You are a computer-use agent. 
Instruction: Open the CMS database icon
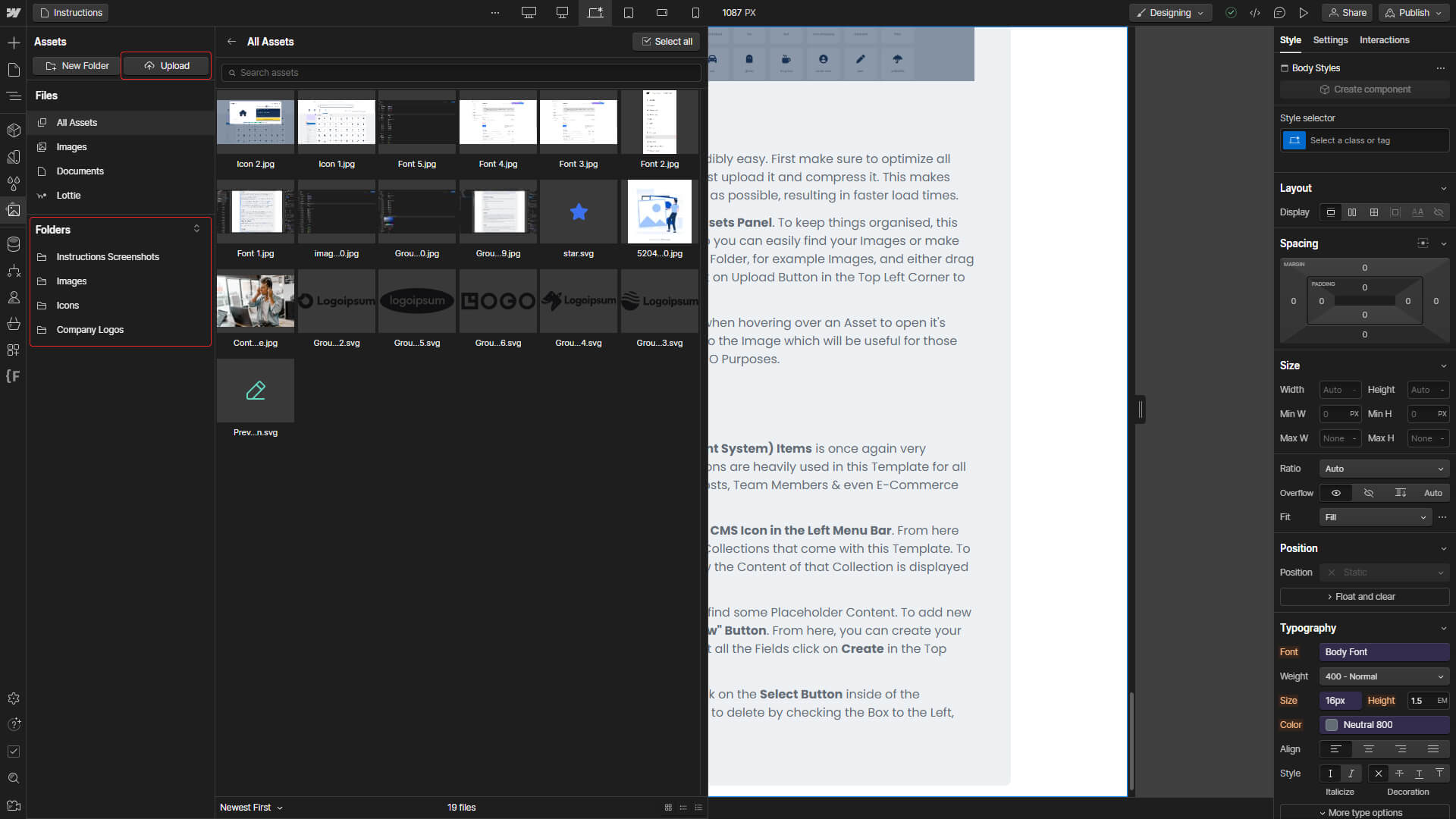(x=14, y=244)
